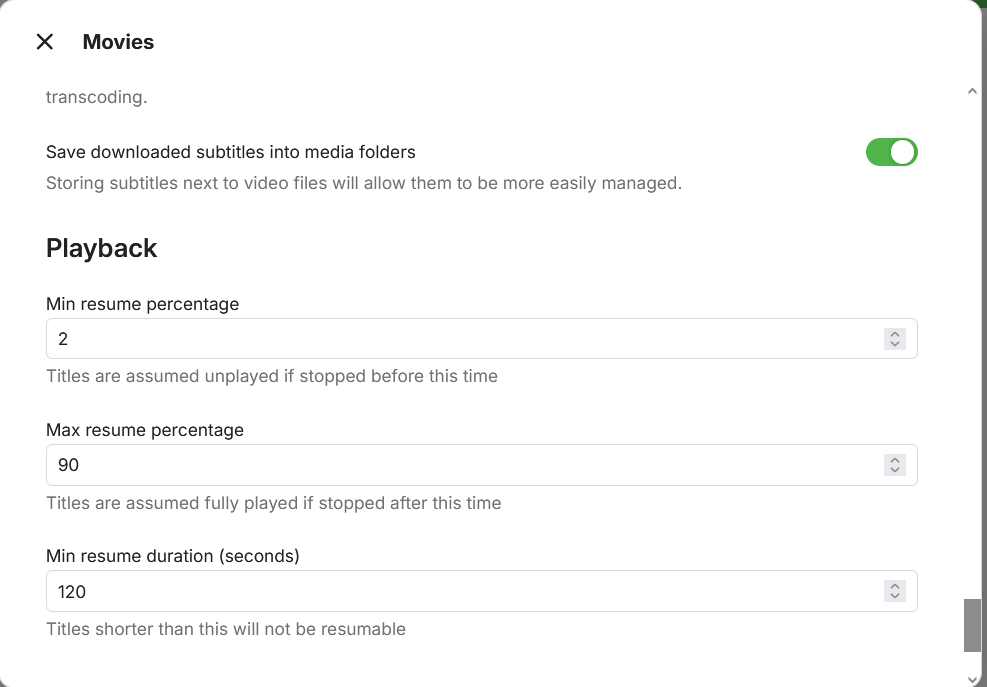Increase Min resume percentage with up arrow
This screenshot has width=987, height=687.
tap(895, 334)
